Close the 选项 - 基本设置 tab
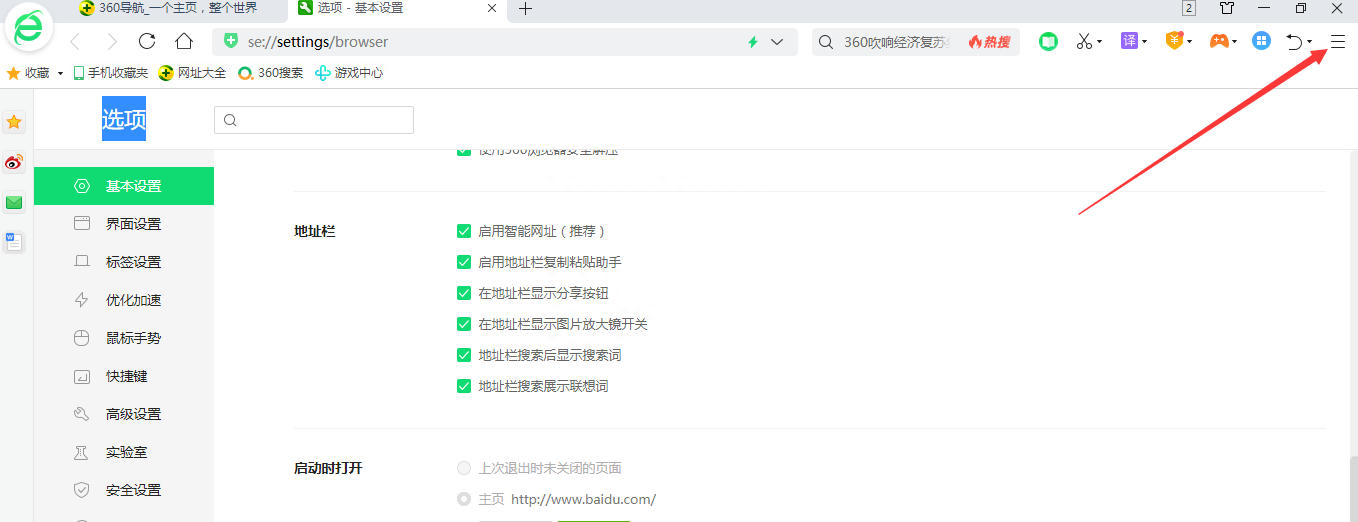This screenshot has width=1358, height=522. point(492,9)
